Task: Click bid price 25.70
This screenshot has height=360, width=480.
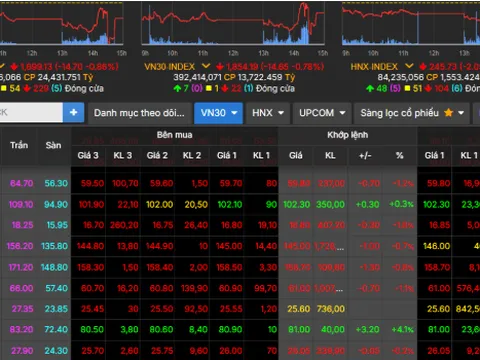Action: click(92, 351)
